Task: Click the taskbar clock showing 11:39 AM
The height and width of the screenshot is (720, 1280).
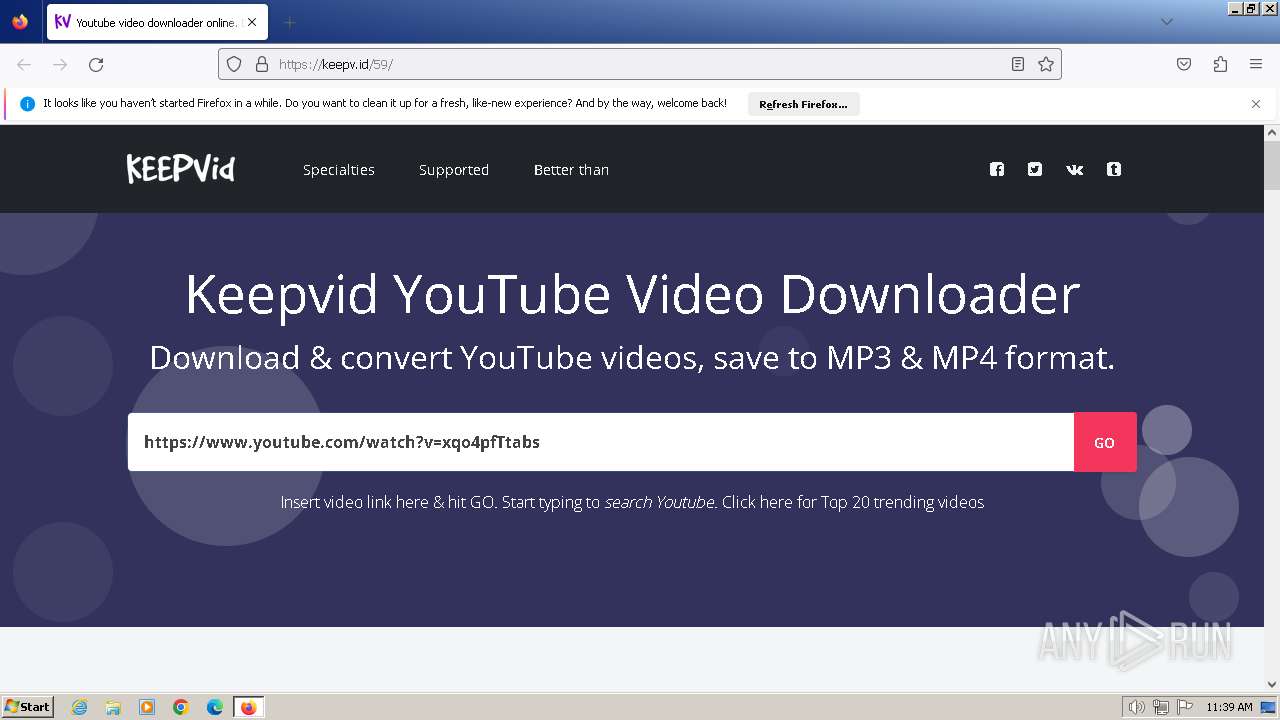Action: (x=1229, y=707)
